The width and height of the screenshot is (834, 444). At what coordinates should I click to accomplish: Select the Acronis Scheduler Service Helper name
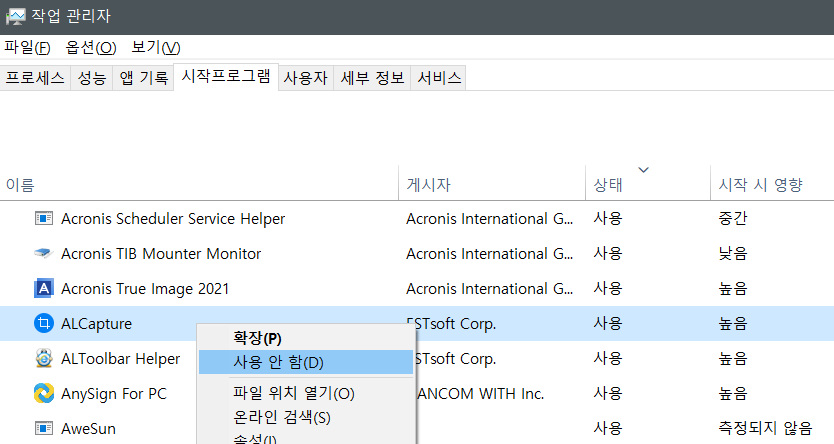point(173,219)
